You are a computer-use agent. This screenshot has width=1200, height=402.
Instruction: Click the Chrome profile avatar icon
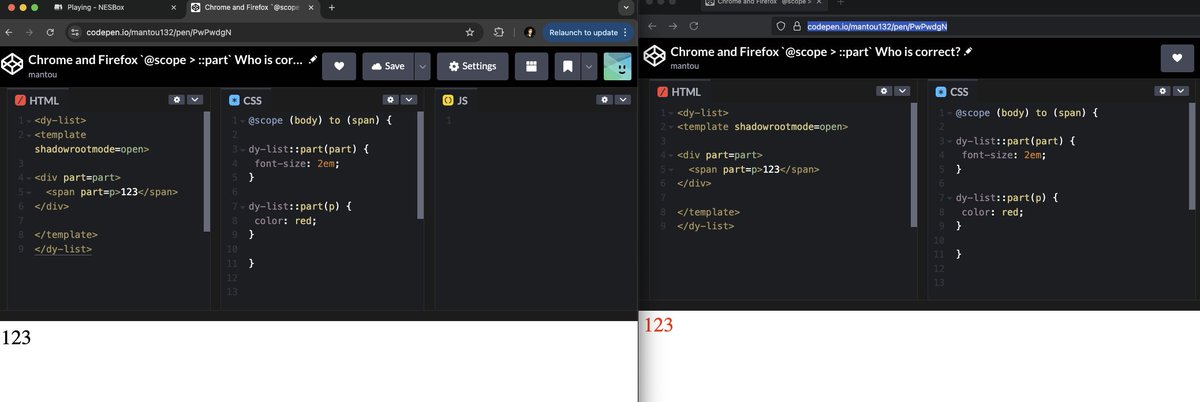coord(529,32)
